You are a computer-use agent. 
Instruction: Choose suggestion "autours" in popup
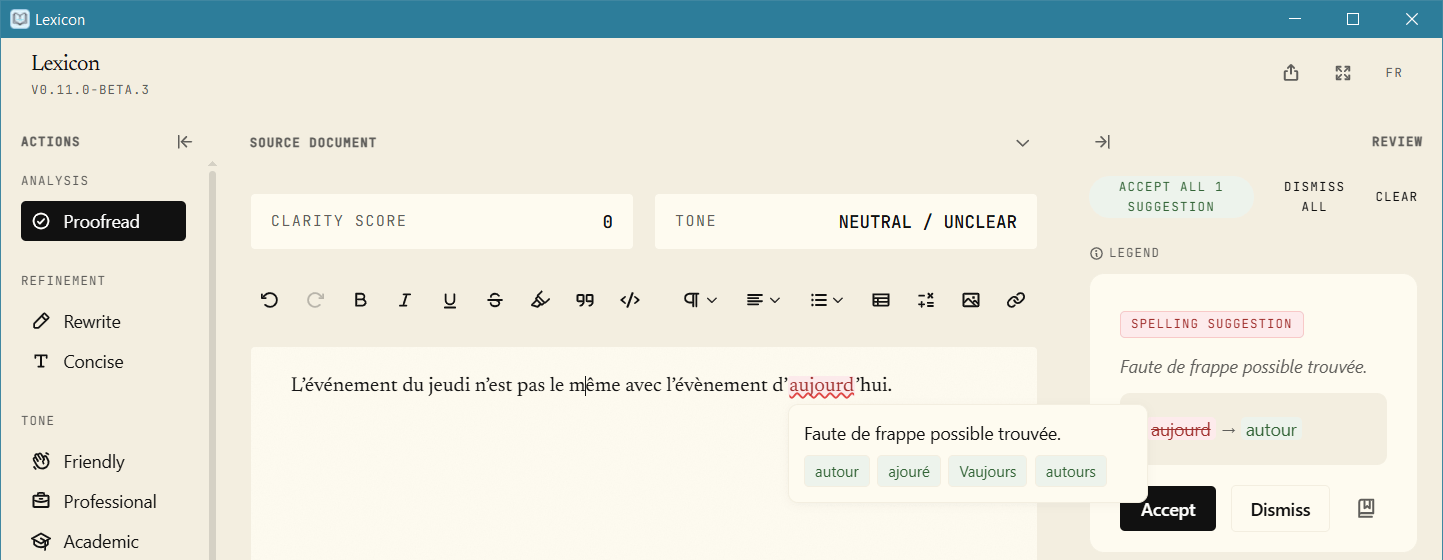(1071, 471)
